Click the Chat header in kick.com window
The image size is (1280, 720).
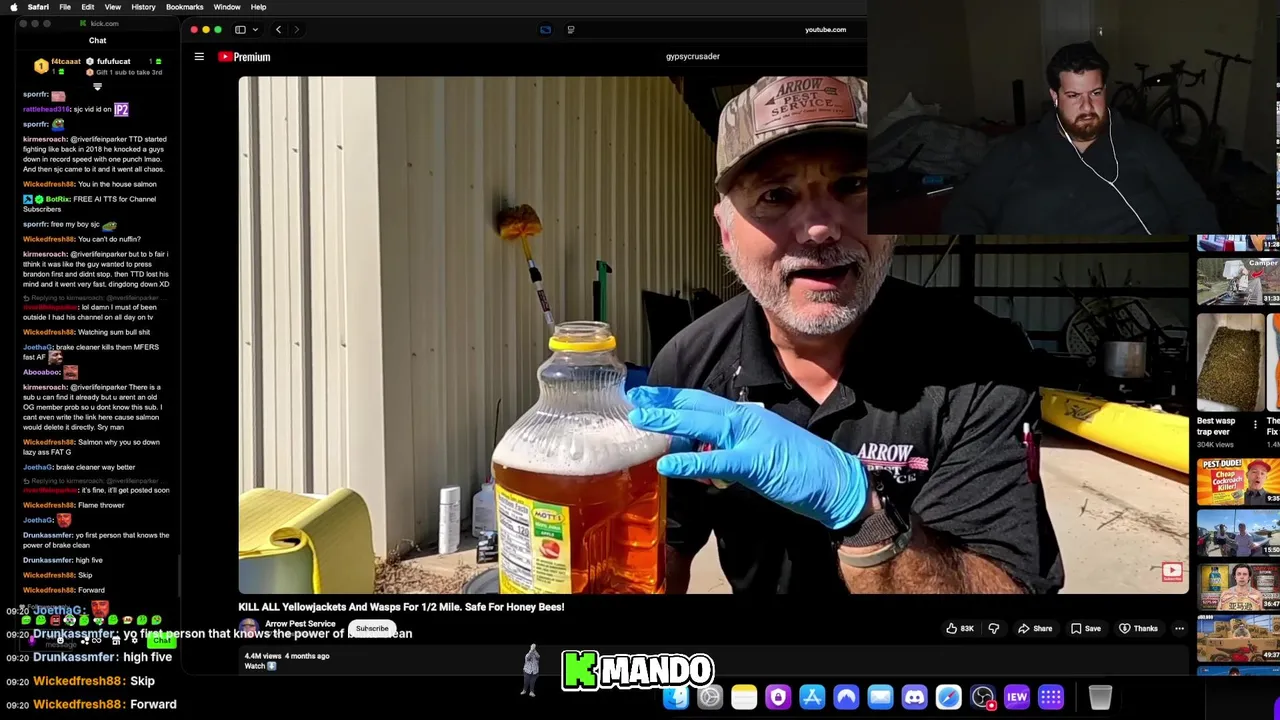[97, 41]
